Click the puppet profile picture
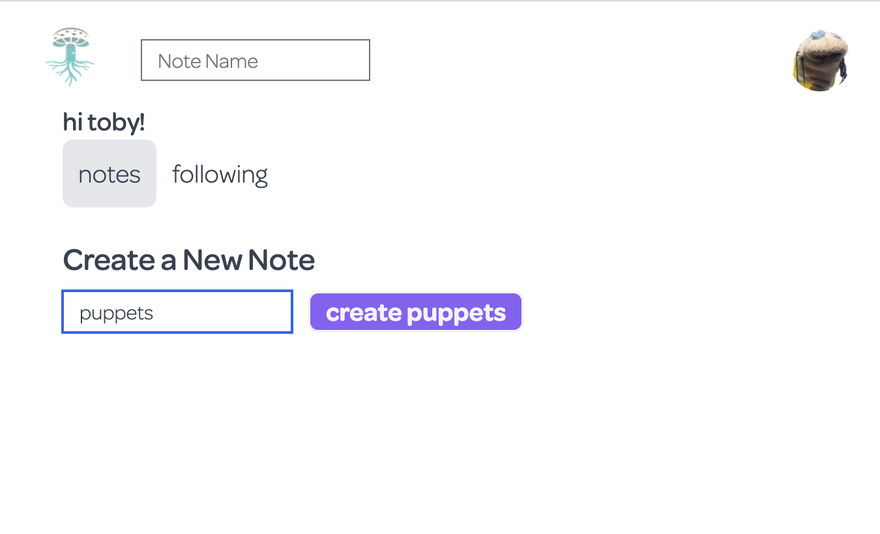Viewport: 880px width, 534px height. click(x=821, y=61)
